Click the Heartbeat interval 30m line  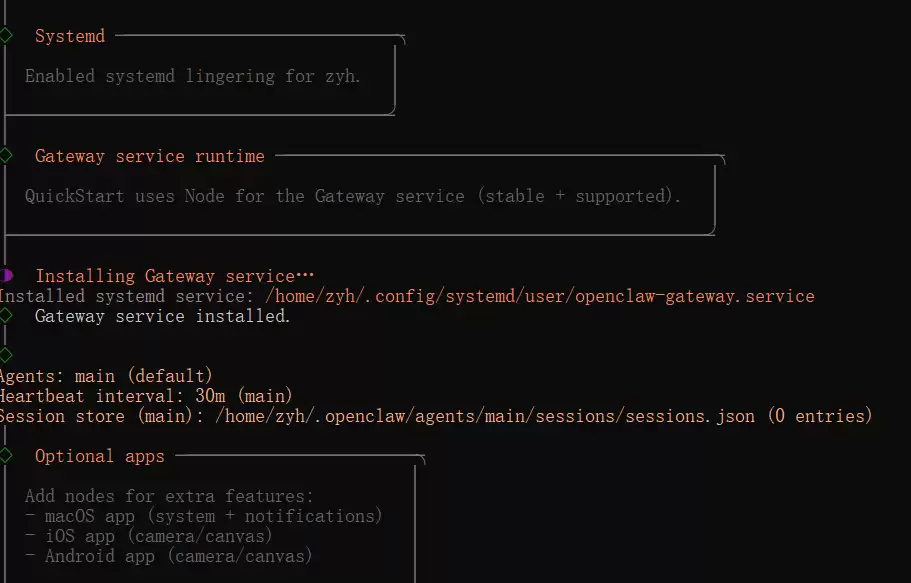[x=145, y=396]
